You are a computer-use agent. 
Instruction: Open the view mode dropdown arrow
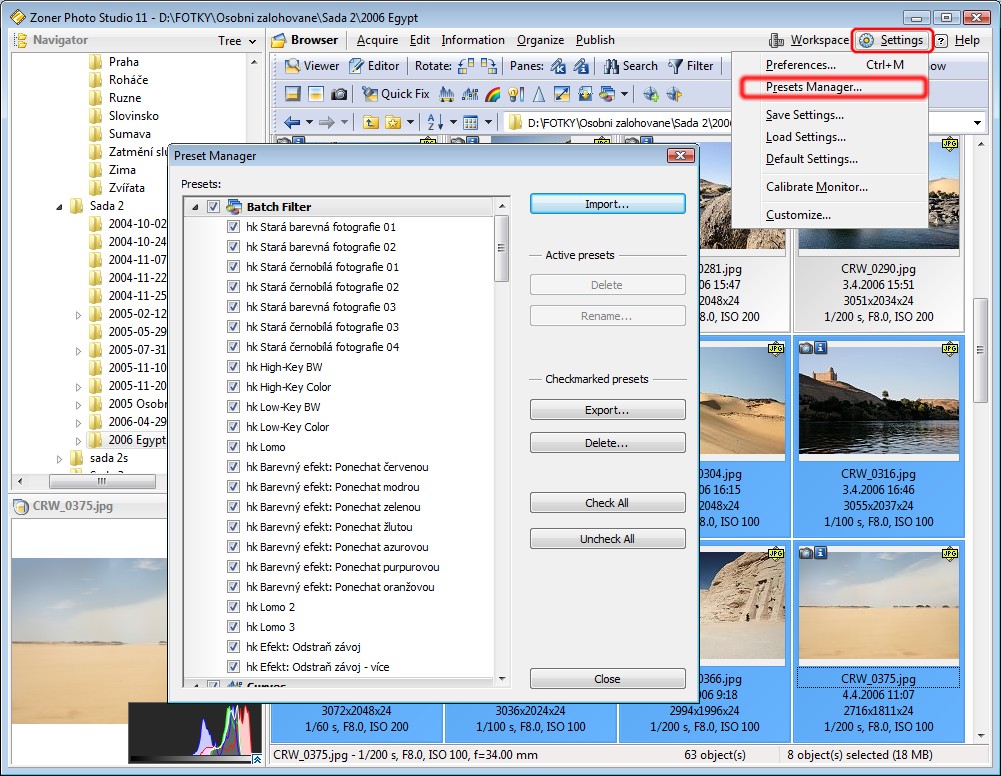(488, 122)
